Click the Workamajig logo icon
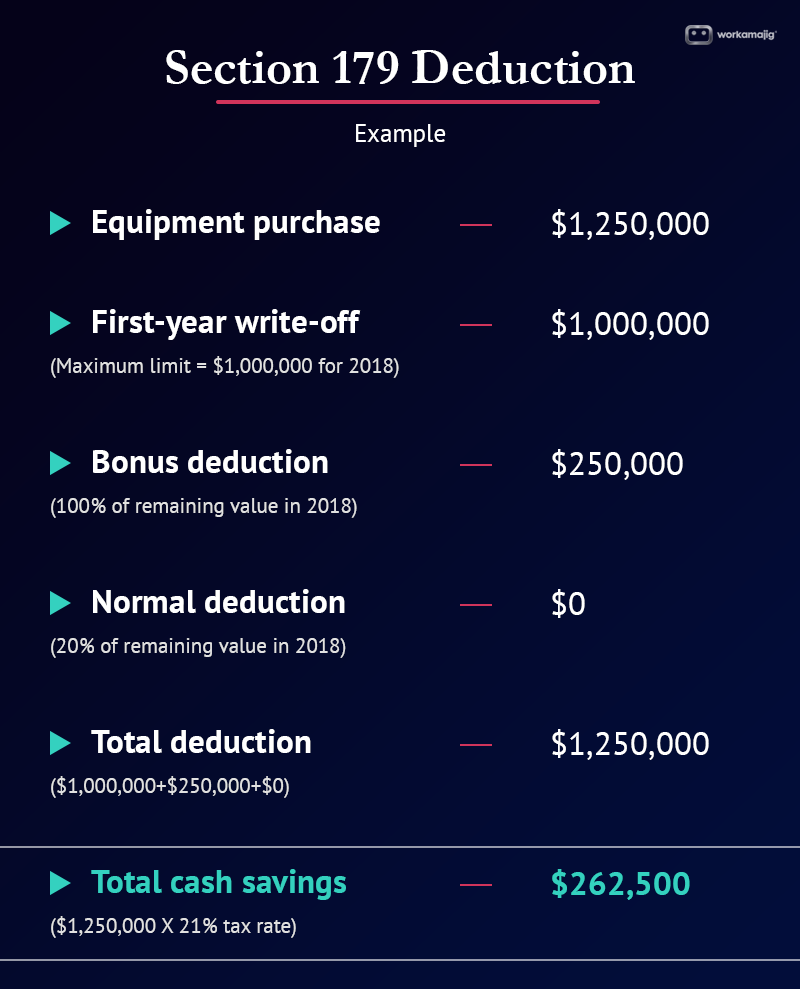Image resolution: width=800 pixels, height=989 pixels. 698,35
